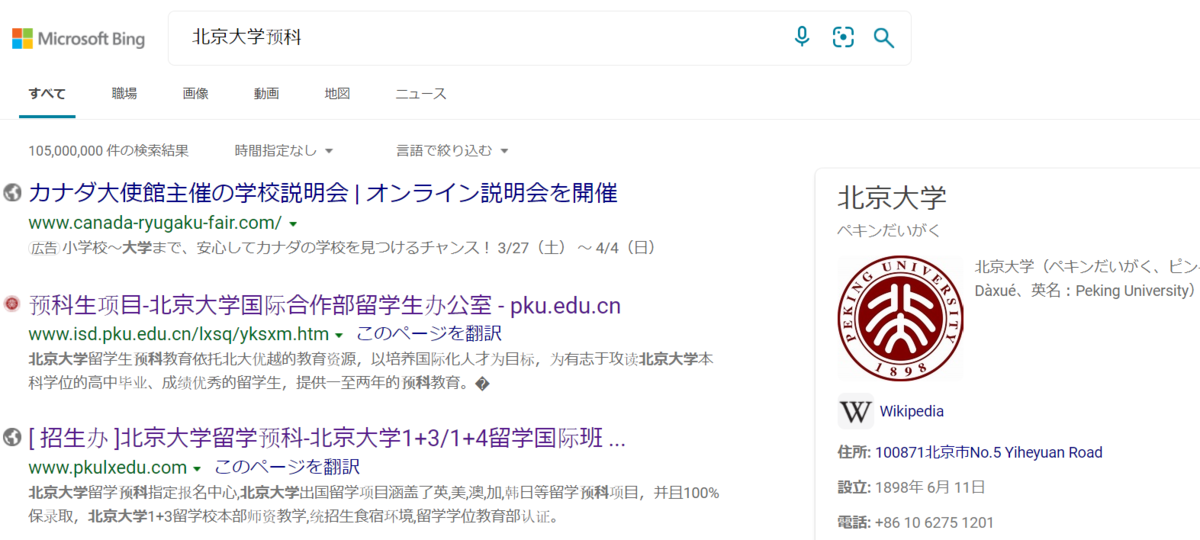This screenshot has height=540, width=1200.
Task: Click このページを翻訳 for isd.pku.edu.cn result
Action: click(429, 334)
